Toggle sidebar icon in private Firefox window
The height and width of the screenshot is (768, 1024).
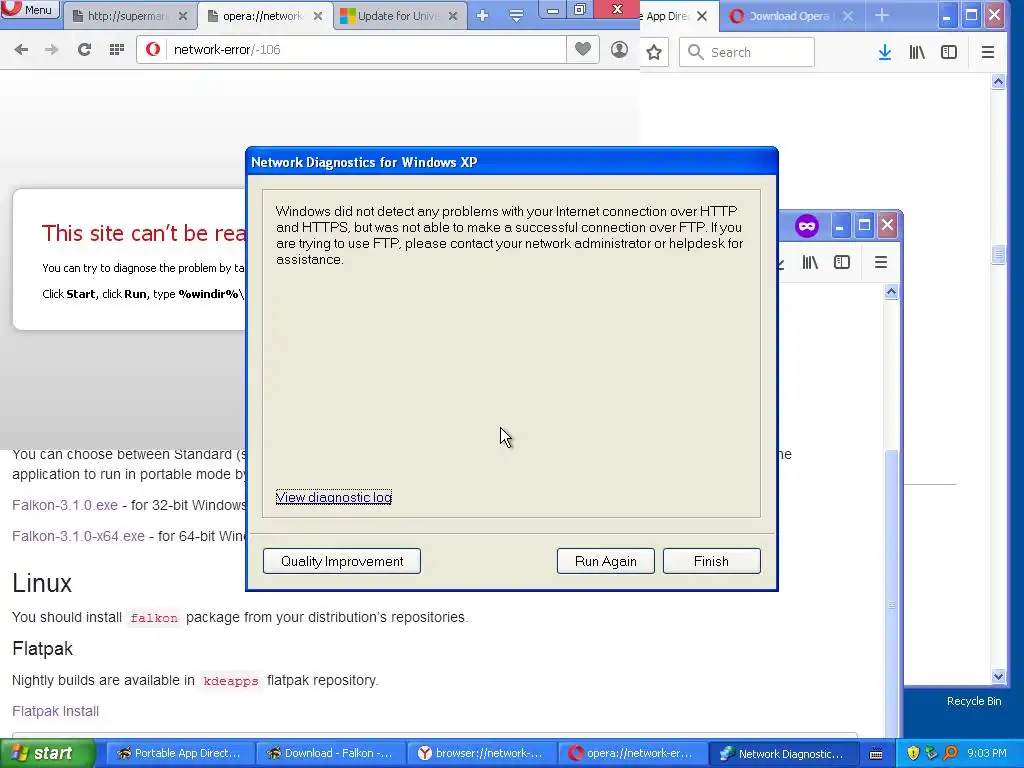[842, 263]
